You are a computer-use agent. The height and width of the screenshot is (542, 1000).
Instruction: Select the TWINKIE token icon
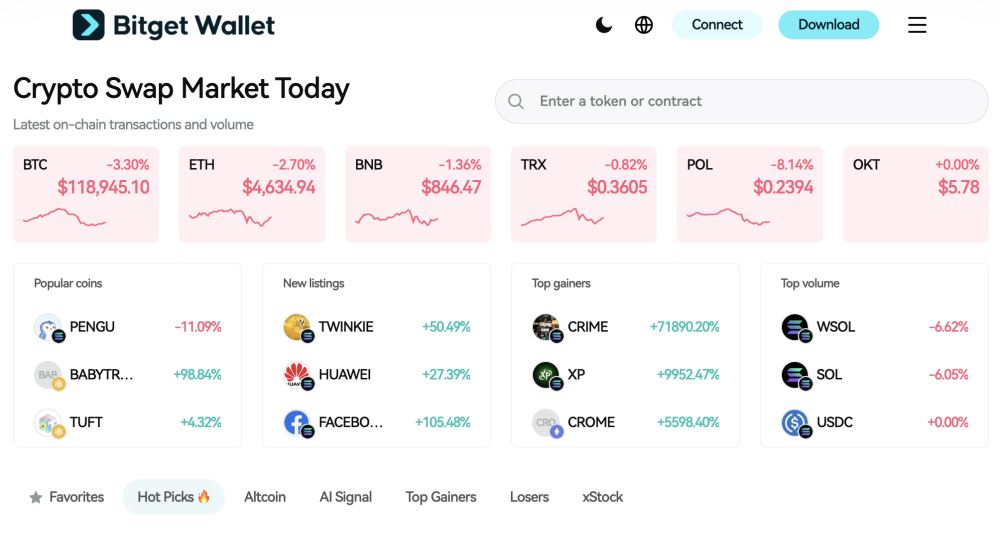(298, 328)
